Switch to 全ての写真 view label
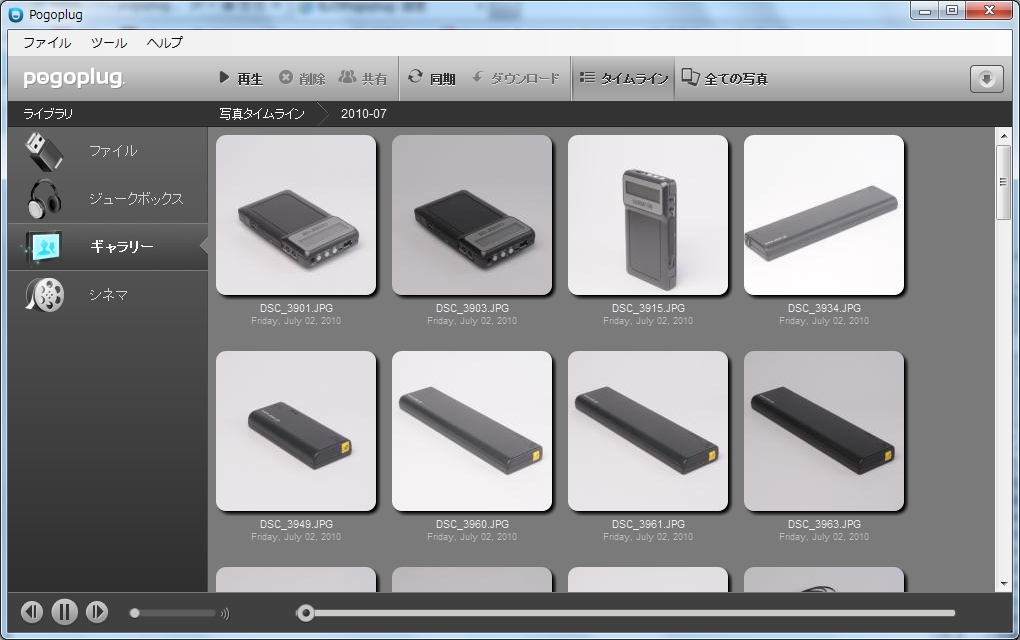The height and width of the screenshot is (640, 1020). (x=736, y=79)
